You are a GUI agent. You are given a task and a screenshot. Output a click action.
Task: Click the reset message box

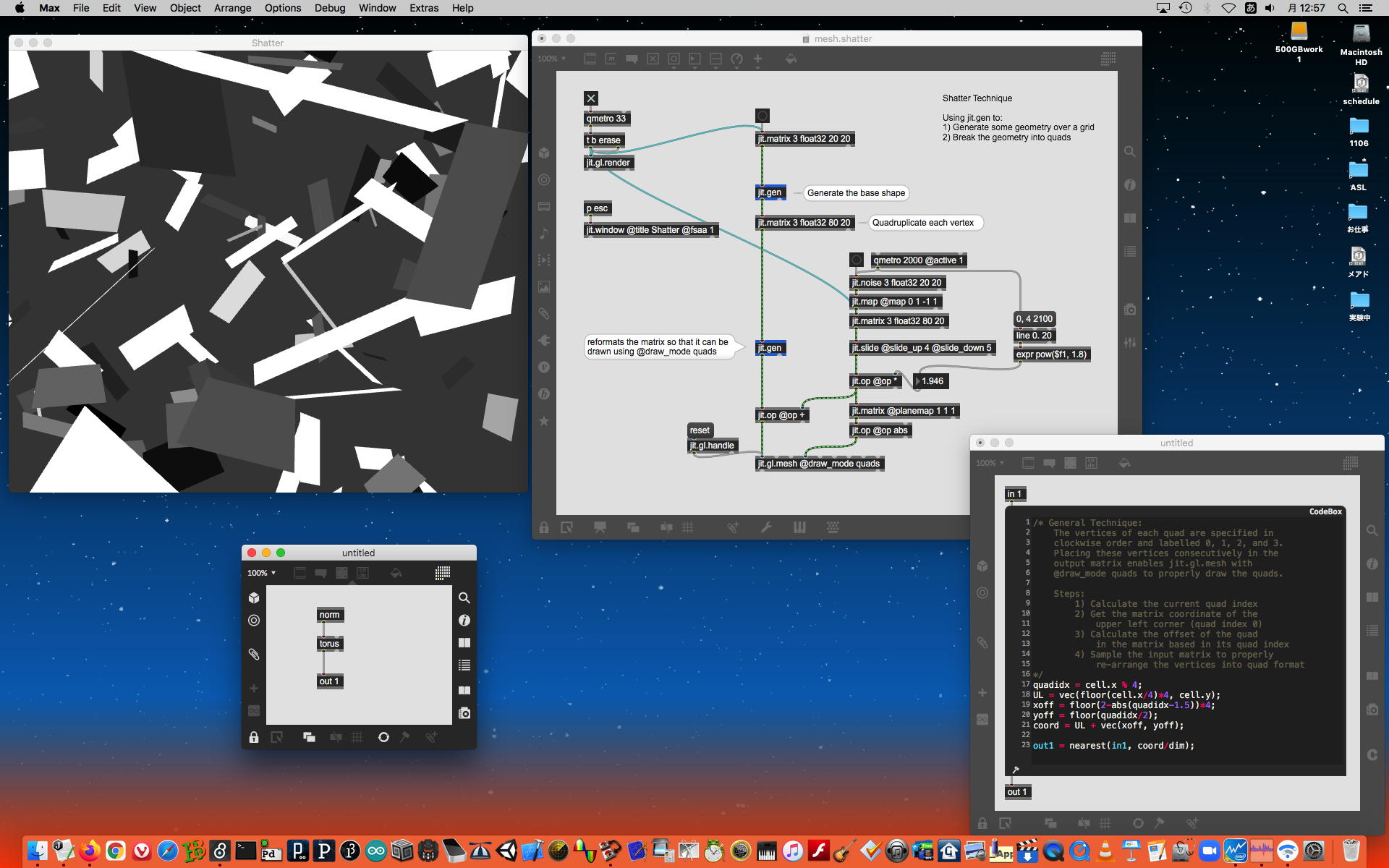[700, 430]
